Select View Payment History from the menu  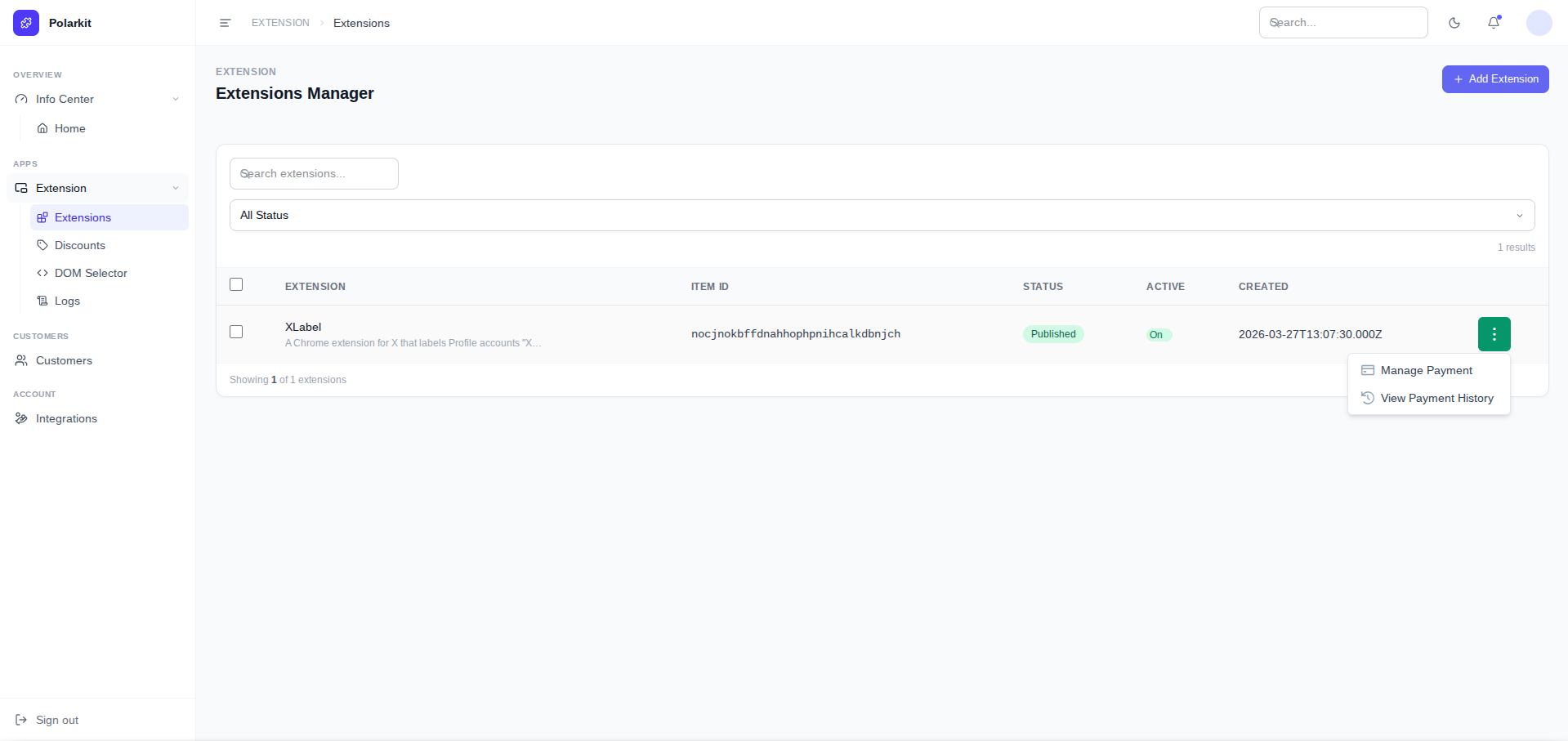1428,398
